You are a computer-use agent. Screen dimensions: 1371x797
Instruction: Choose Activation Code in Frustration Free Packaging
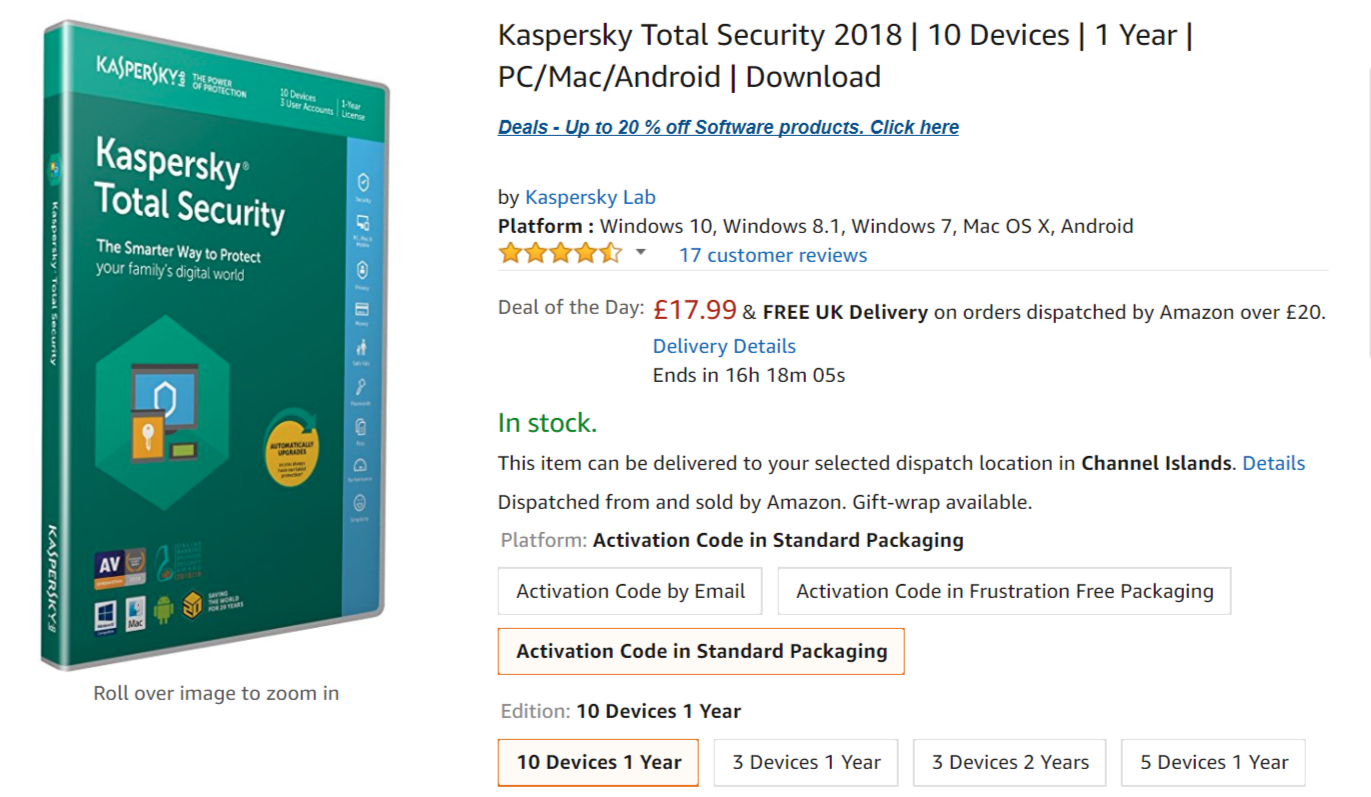1004,591
